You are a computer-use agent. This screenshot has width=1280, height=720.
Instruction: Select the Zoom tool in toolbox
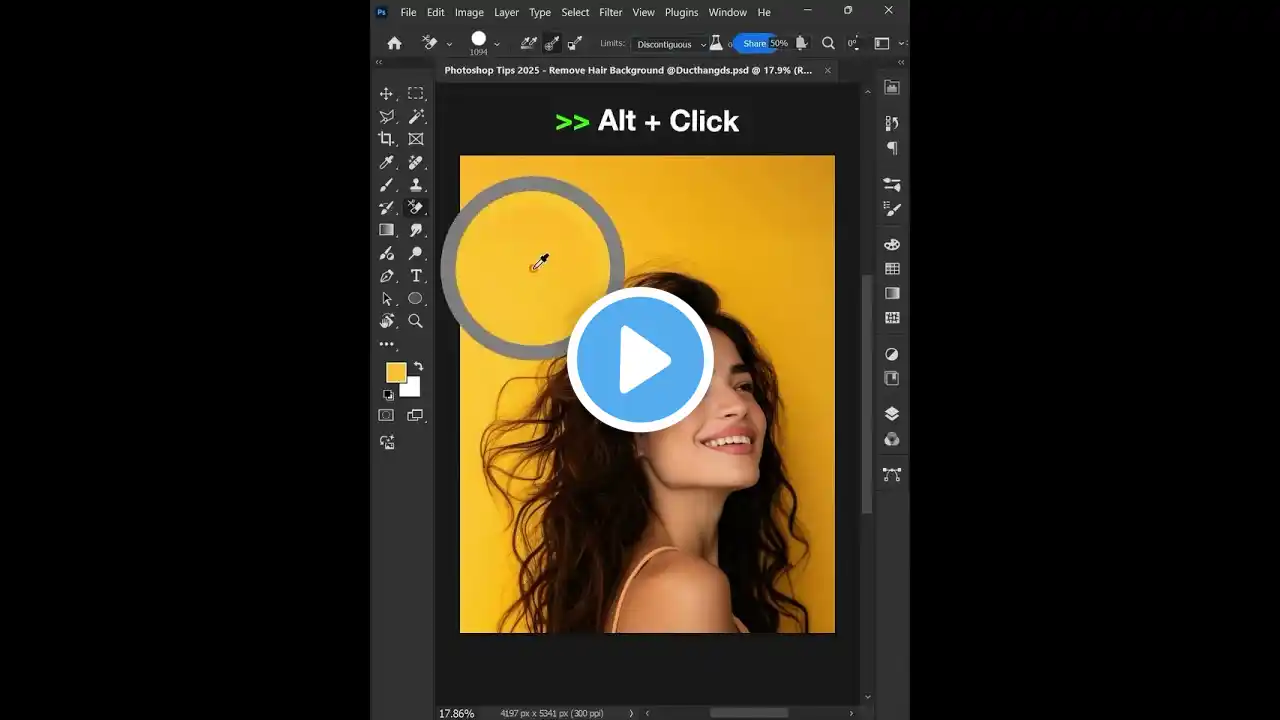416,321
